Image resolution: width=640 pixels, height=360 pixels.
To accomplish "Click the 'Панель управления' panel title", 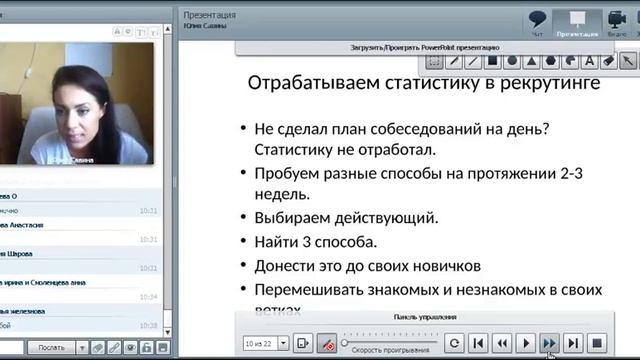I will 425,317.
